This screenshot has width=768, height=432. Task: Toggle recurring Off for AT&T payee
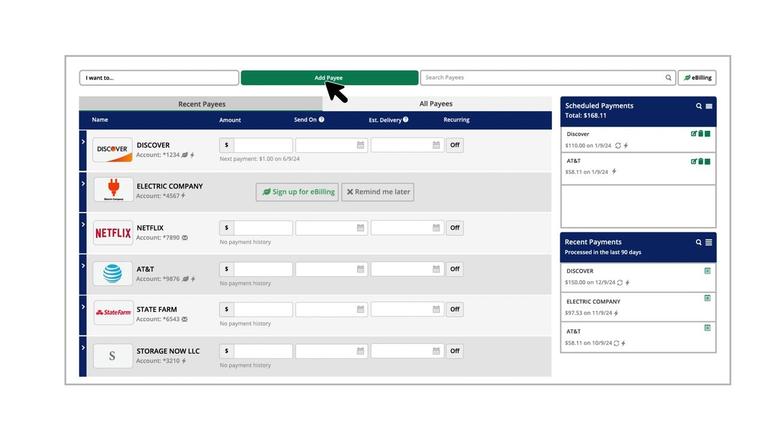(455, 269)
